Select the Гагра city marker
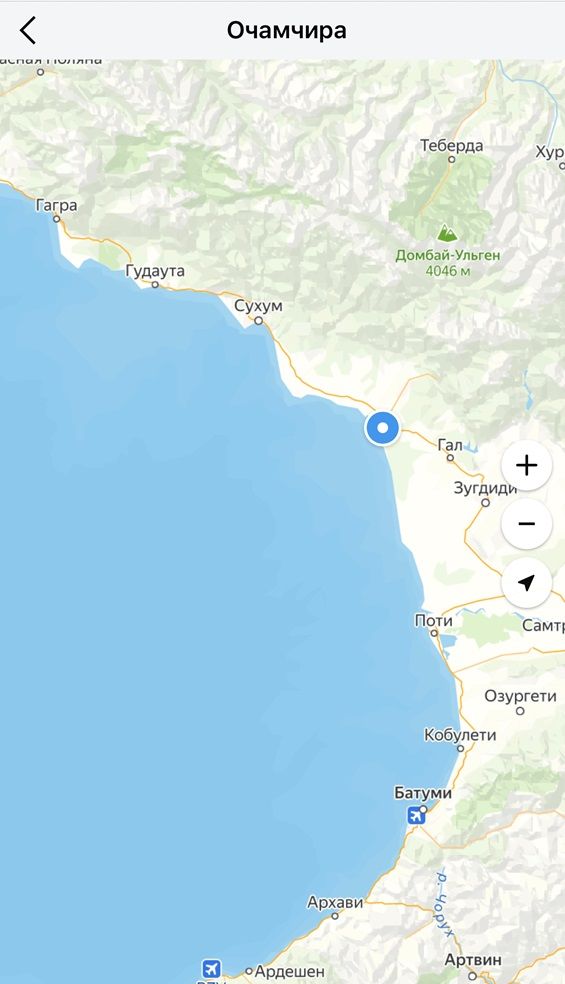The width and height of the screenshot is (565, 984). (x=56, y=219)
